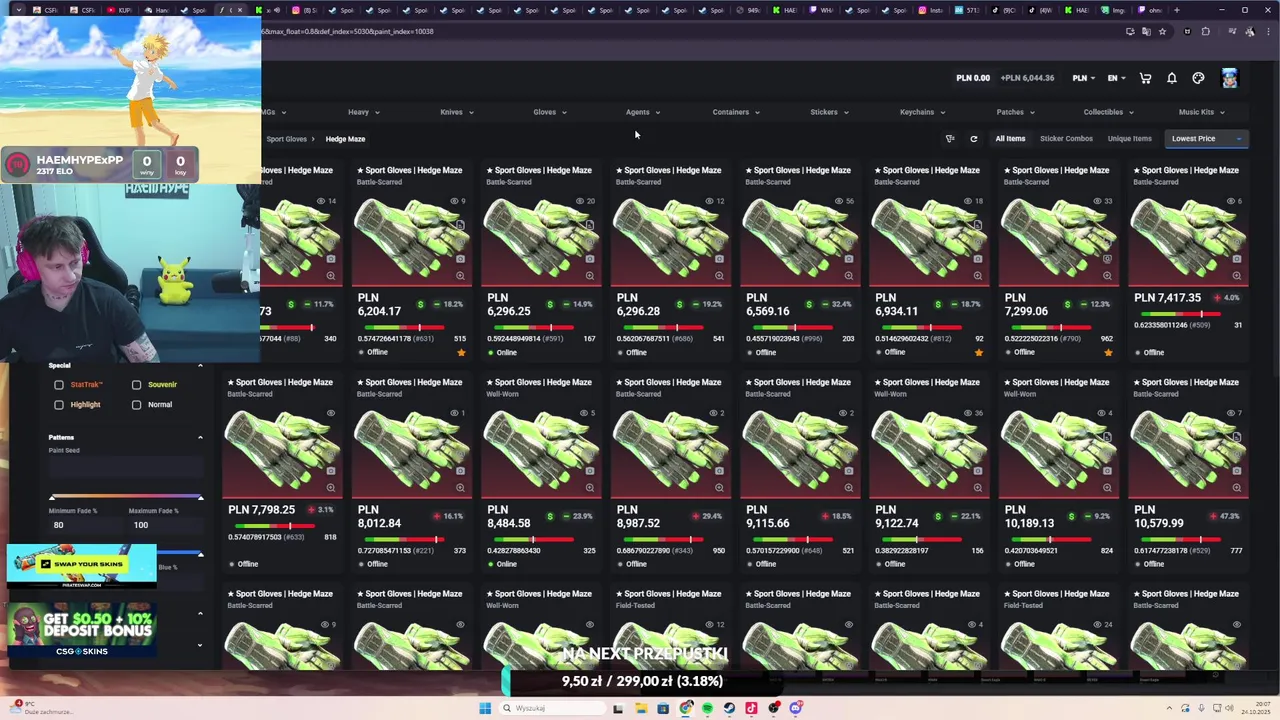This screenshot has height=720, width=1280.
Task: Toggle favorite star on PLN 6,204.17 listing
Action: click(461, 352)
